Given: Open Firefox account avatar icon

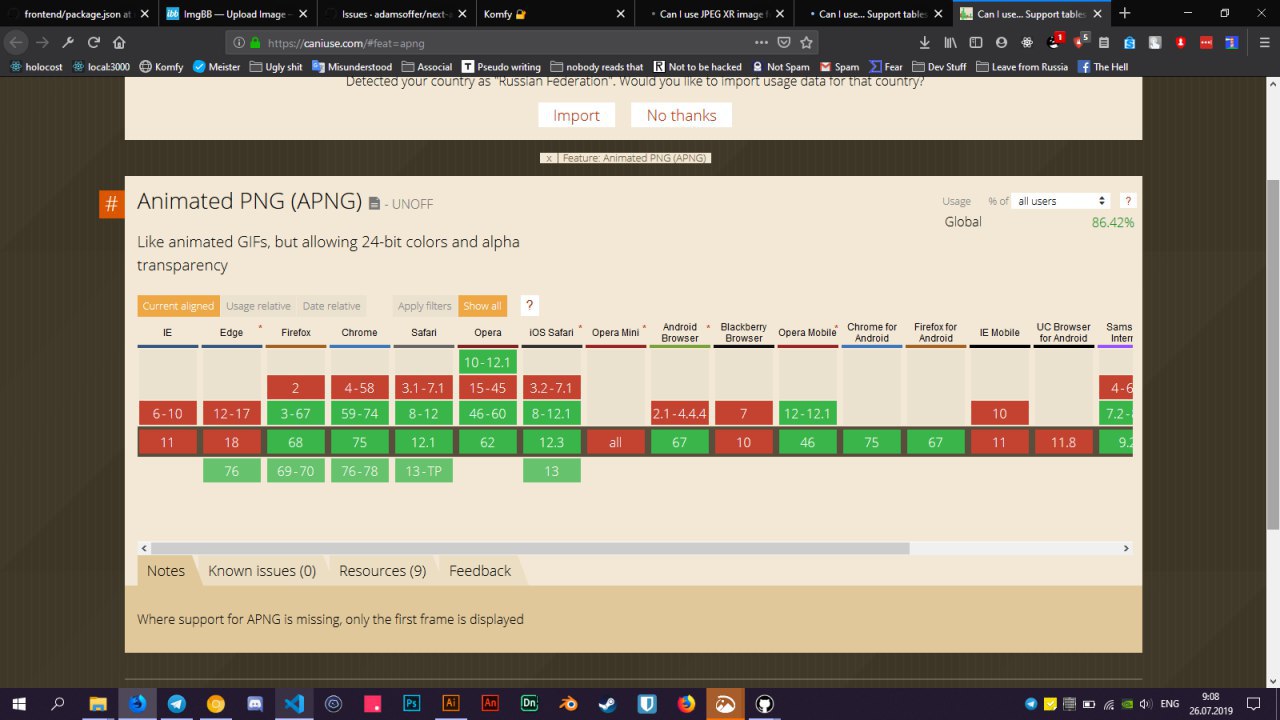Looking at the screenshot, I should coord(1002,43).
